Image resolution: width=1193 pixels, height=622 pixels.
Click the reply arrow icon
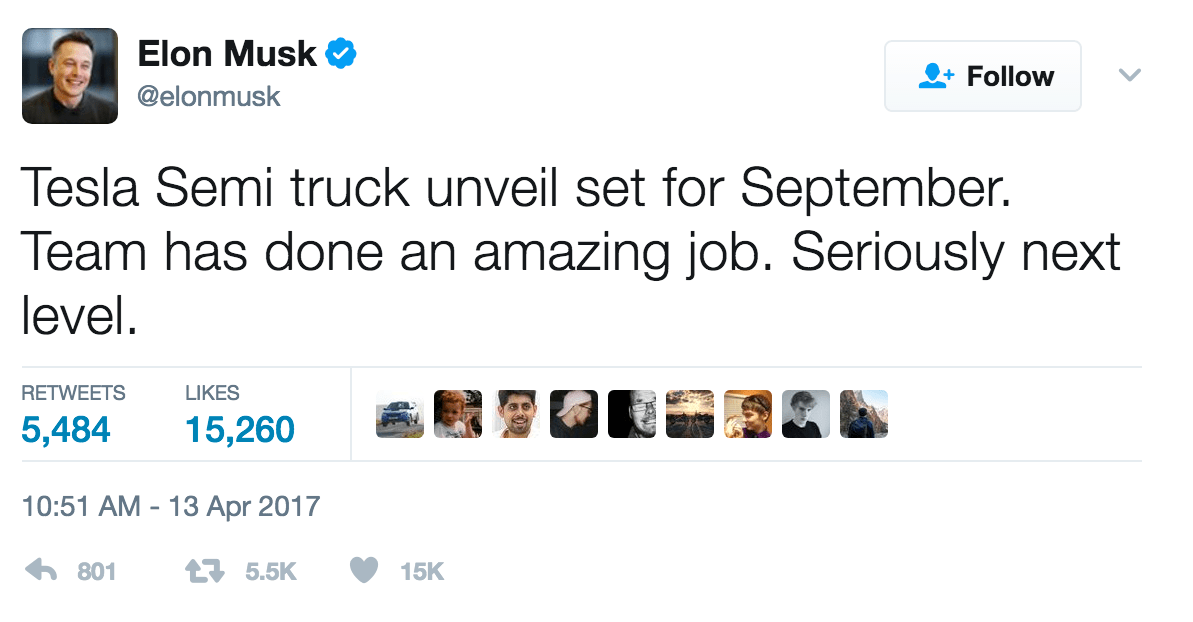point(40,571)
